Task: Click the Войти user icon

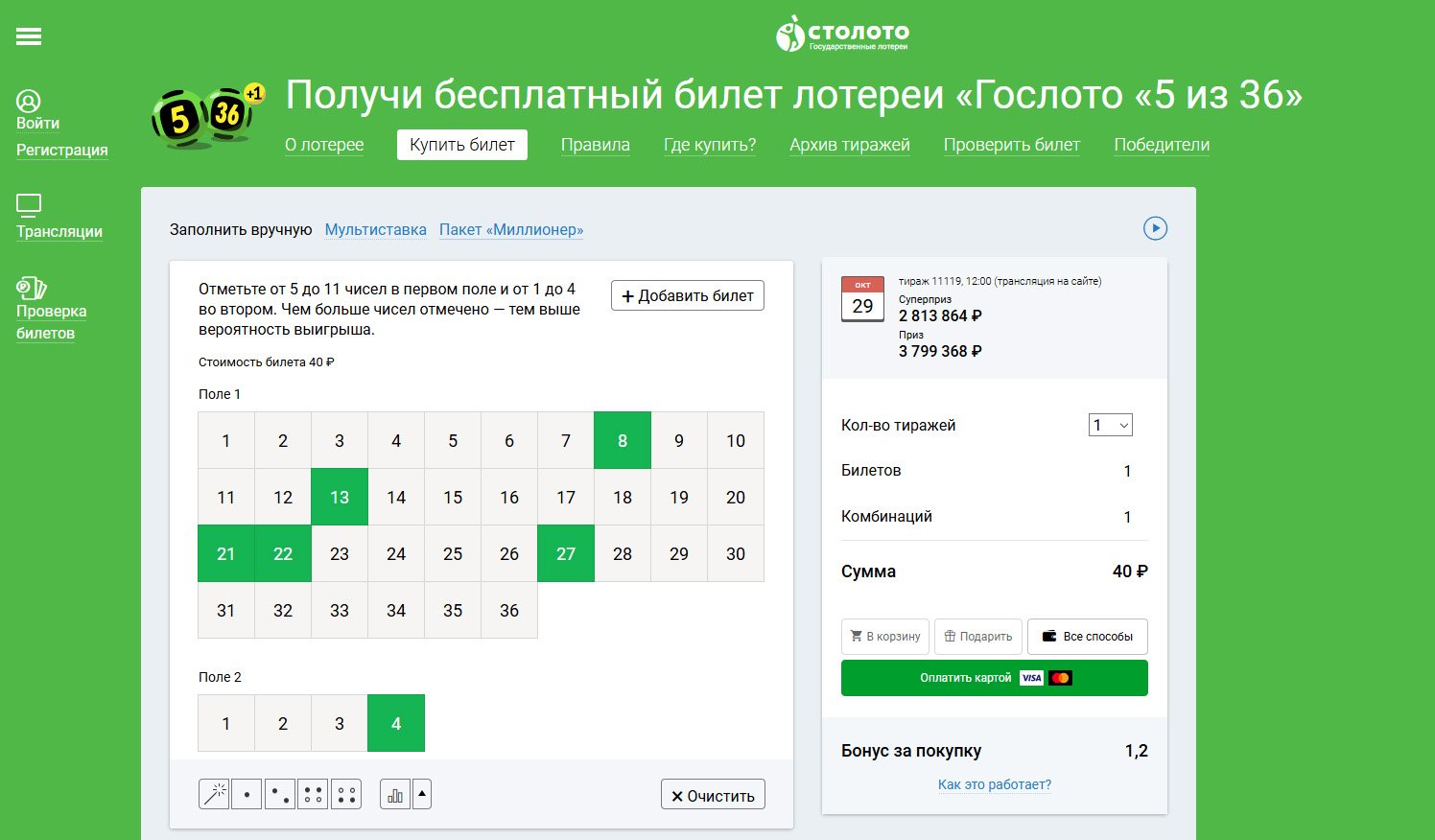Action: click(x=29, y=102)
